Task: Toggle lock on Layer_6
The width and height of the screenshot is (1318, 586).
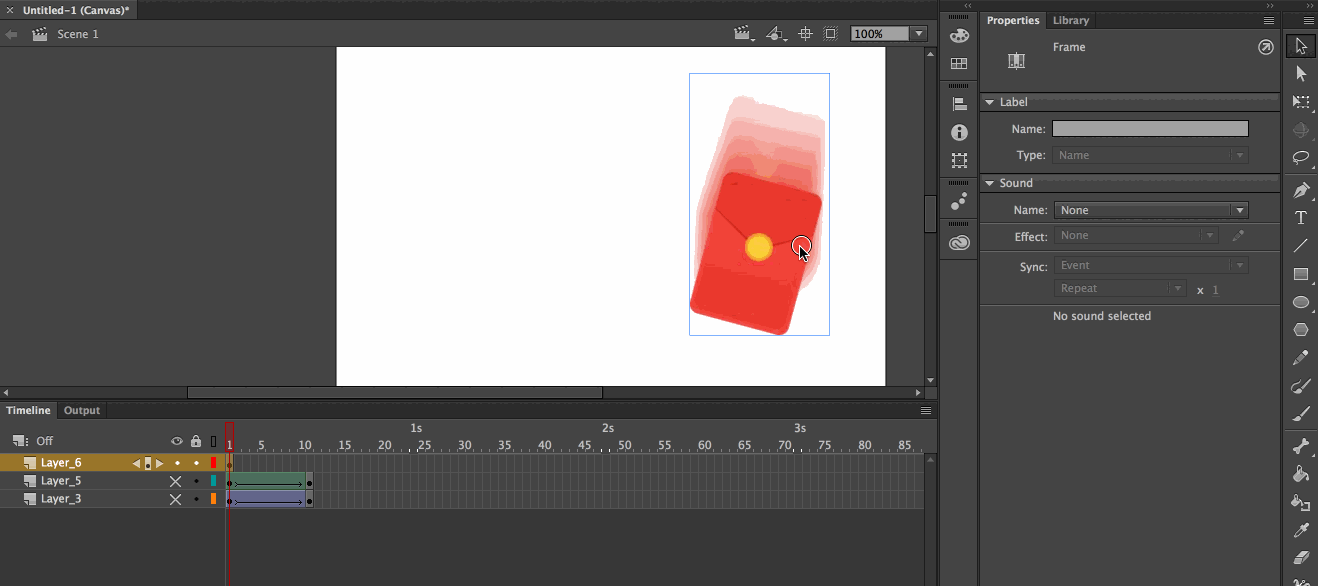Action: coord(196,463)
